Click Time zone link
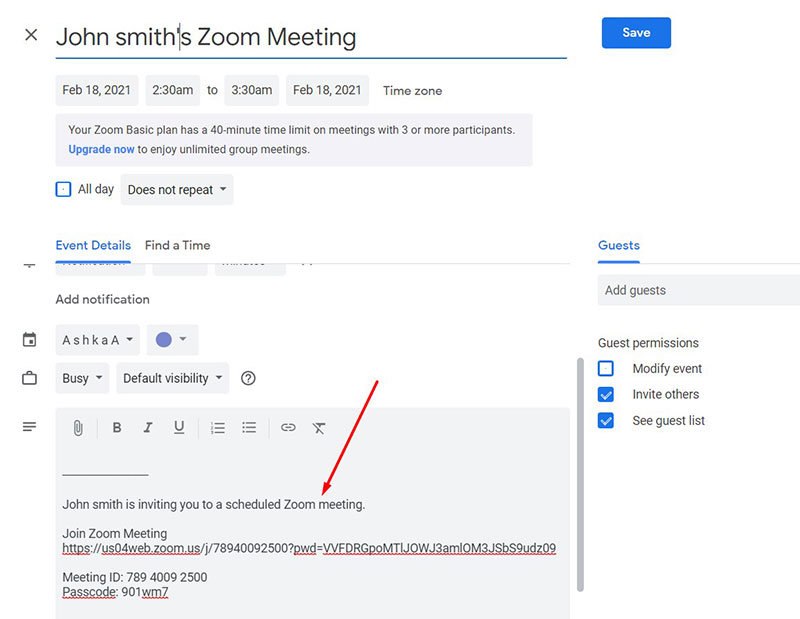Image resolution: width=800 pixels, height=619 pixels. tap(413, 91)
